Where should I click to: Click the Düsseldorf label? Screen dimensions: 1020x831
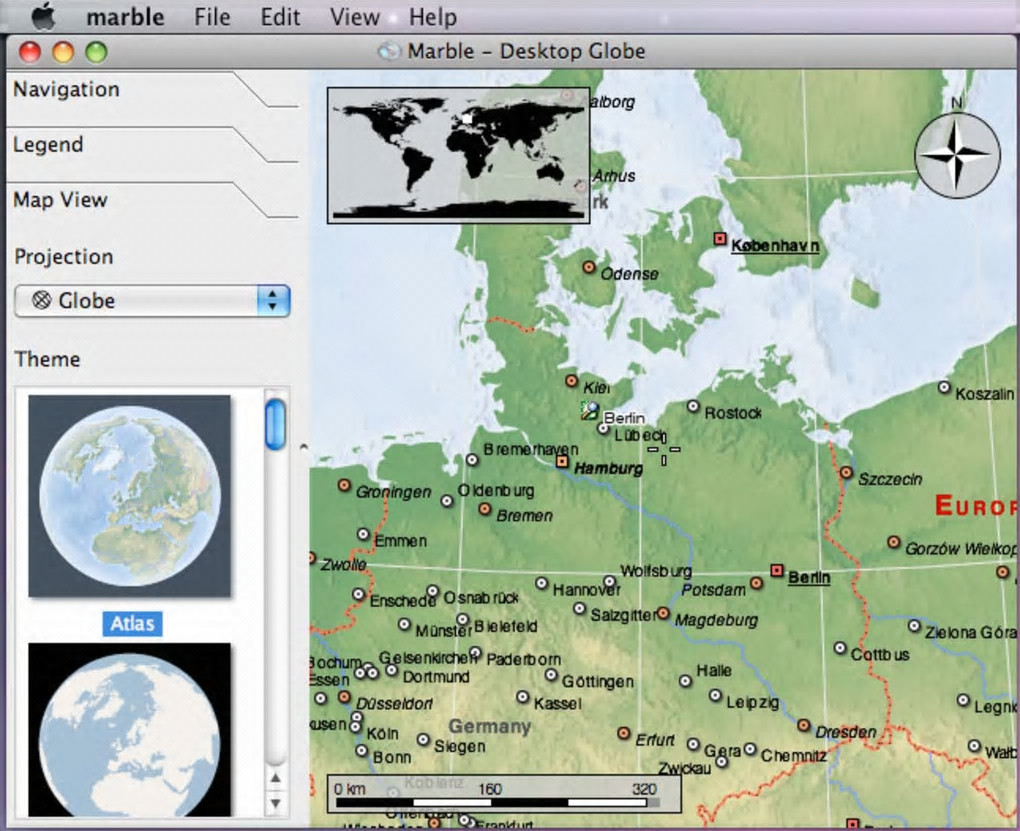point(394,703)
